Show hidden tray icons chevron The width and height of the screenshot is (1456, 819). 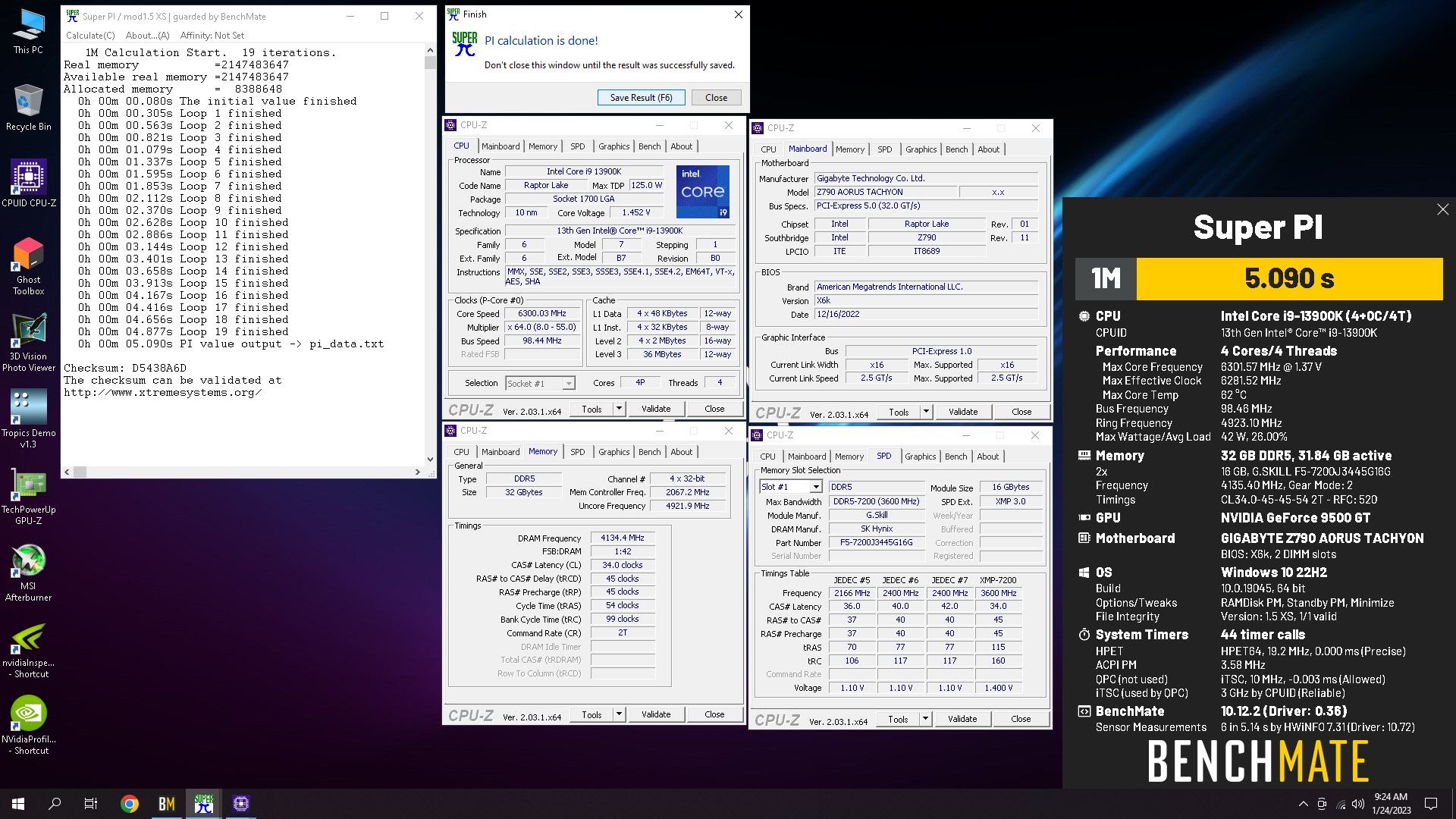point(1303,804)
